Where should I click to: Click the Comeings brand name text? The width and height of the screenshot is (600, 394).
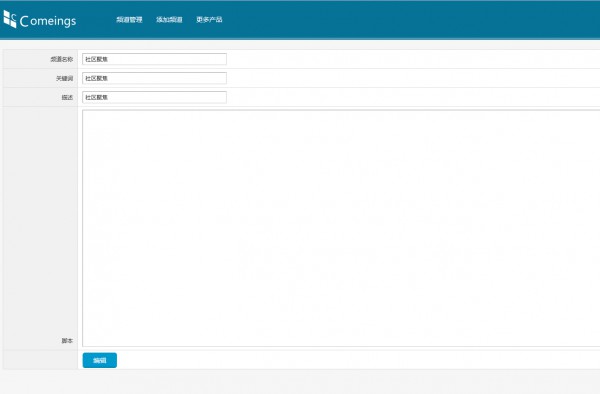(48, 21)
